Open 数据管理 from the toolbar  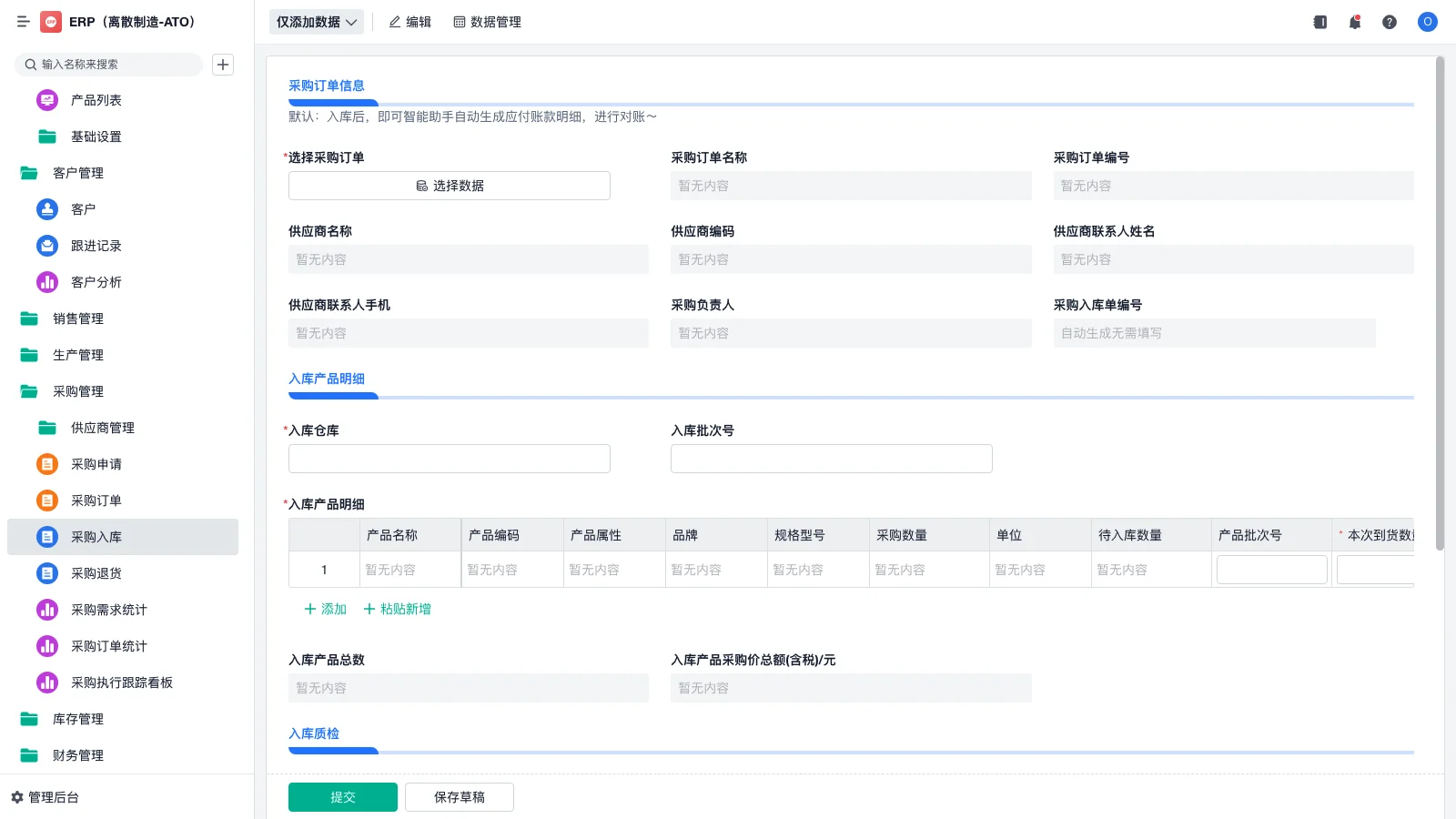coord(487,22)
